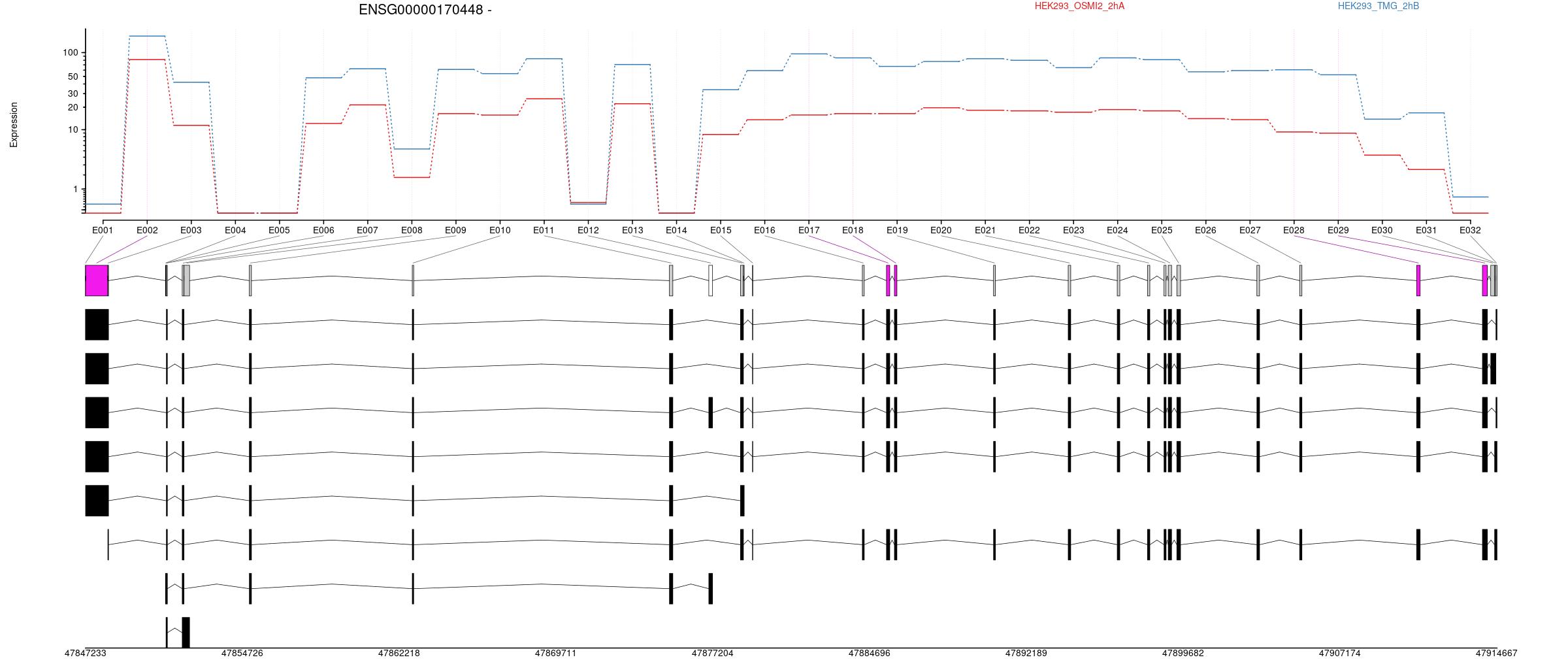Click the red expression peak above E002

(x=147, y=59)
